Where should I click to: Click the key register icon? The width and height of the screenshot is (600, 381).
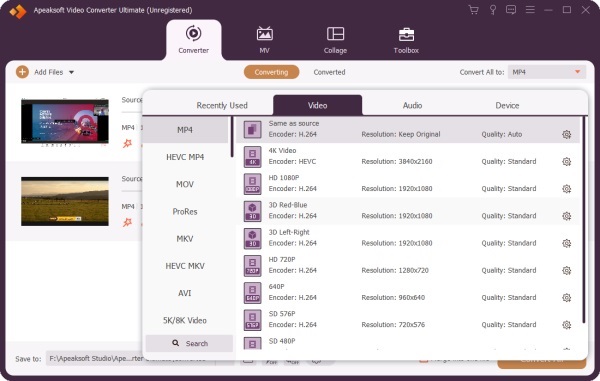[493, 10]
